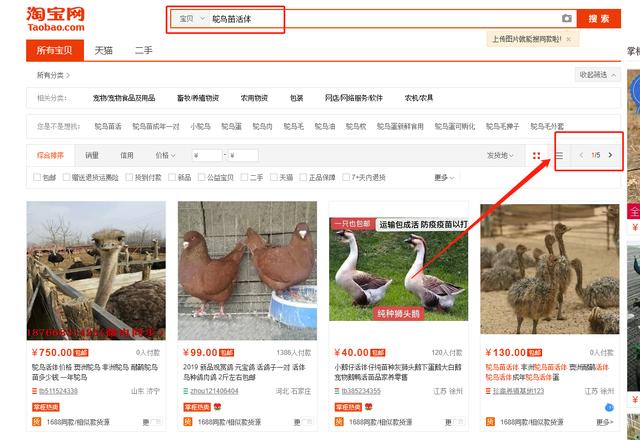
Task: Click shop icon beside seller zhou121406404
Action: (x=186, y=391)
